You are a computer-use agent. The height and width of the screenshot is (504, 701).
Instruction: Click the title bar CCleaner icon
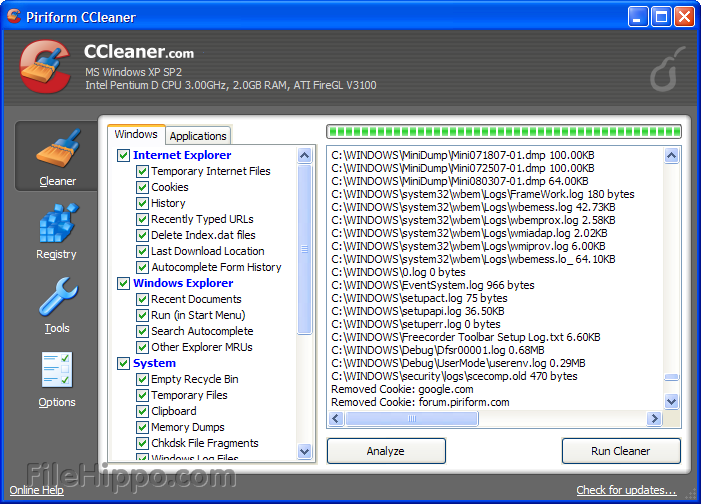point(14,17)
